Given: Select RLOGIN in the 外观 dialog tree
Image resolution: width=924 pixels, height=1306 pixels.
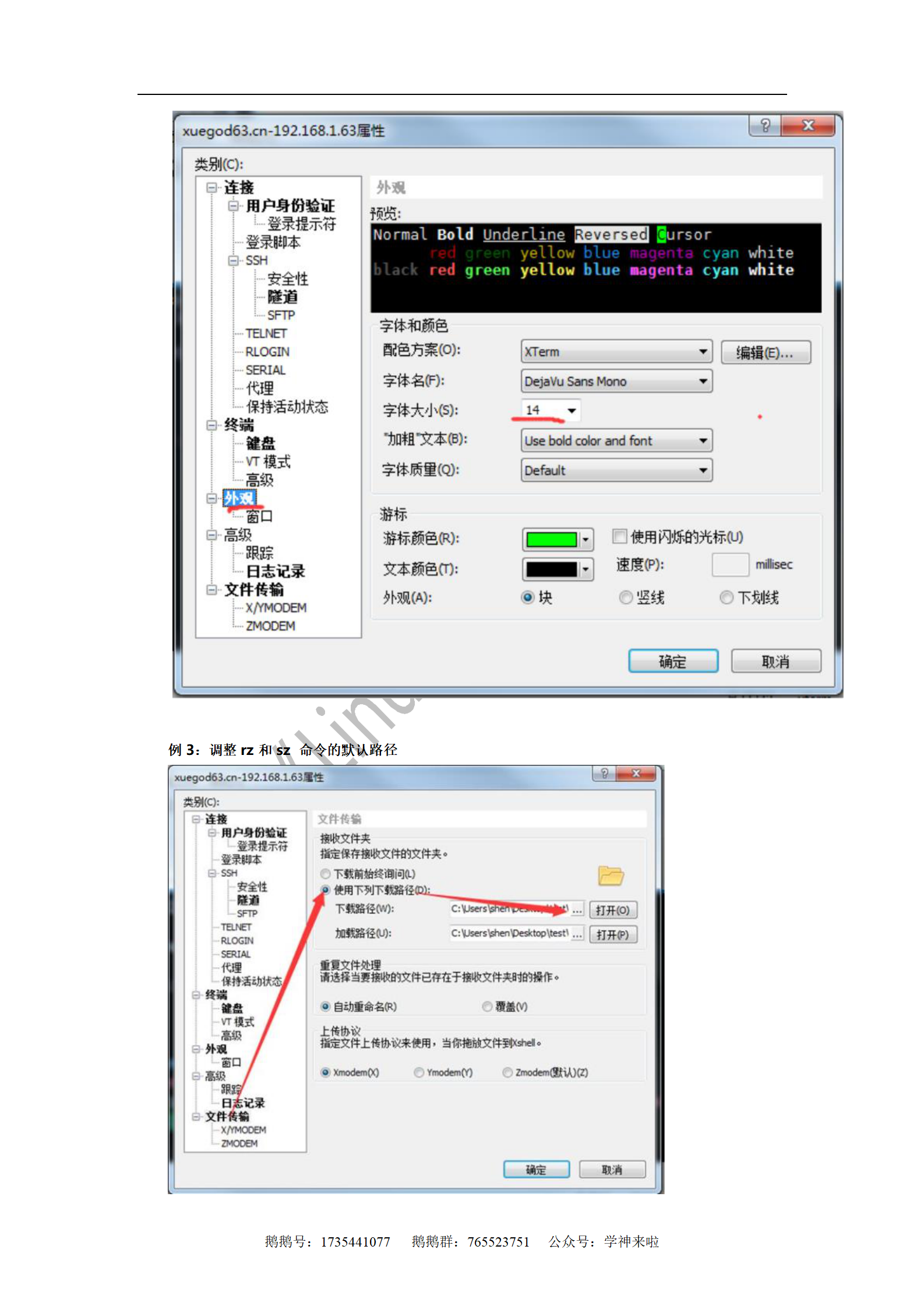Looking at the screenshot, I should pos(267,352).
